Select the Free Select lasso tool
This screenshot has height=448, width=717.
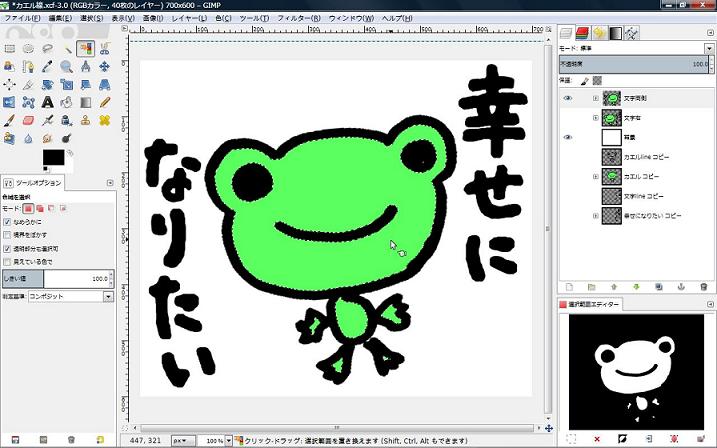point(48,48)
